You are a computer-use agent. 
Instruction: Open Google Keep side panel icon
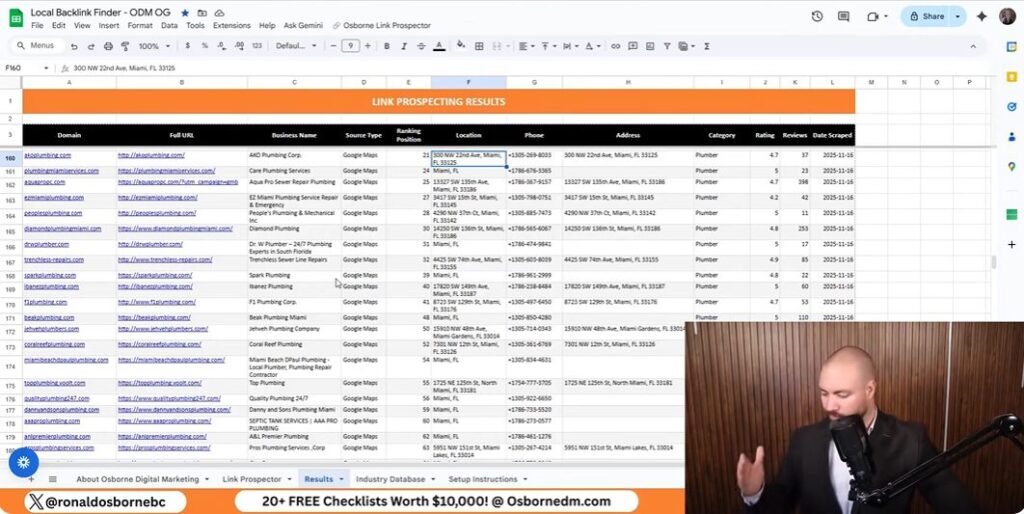1012,76
